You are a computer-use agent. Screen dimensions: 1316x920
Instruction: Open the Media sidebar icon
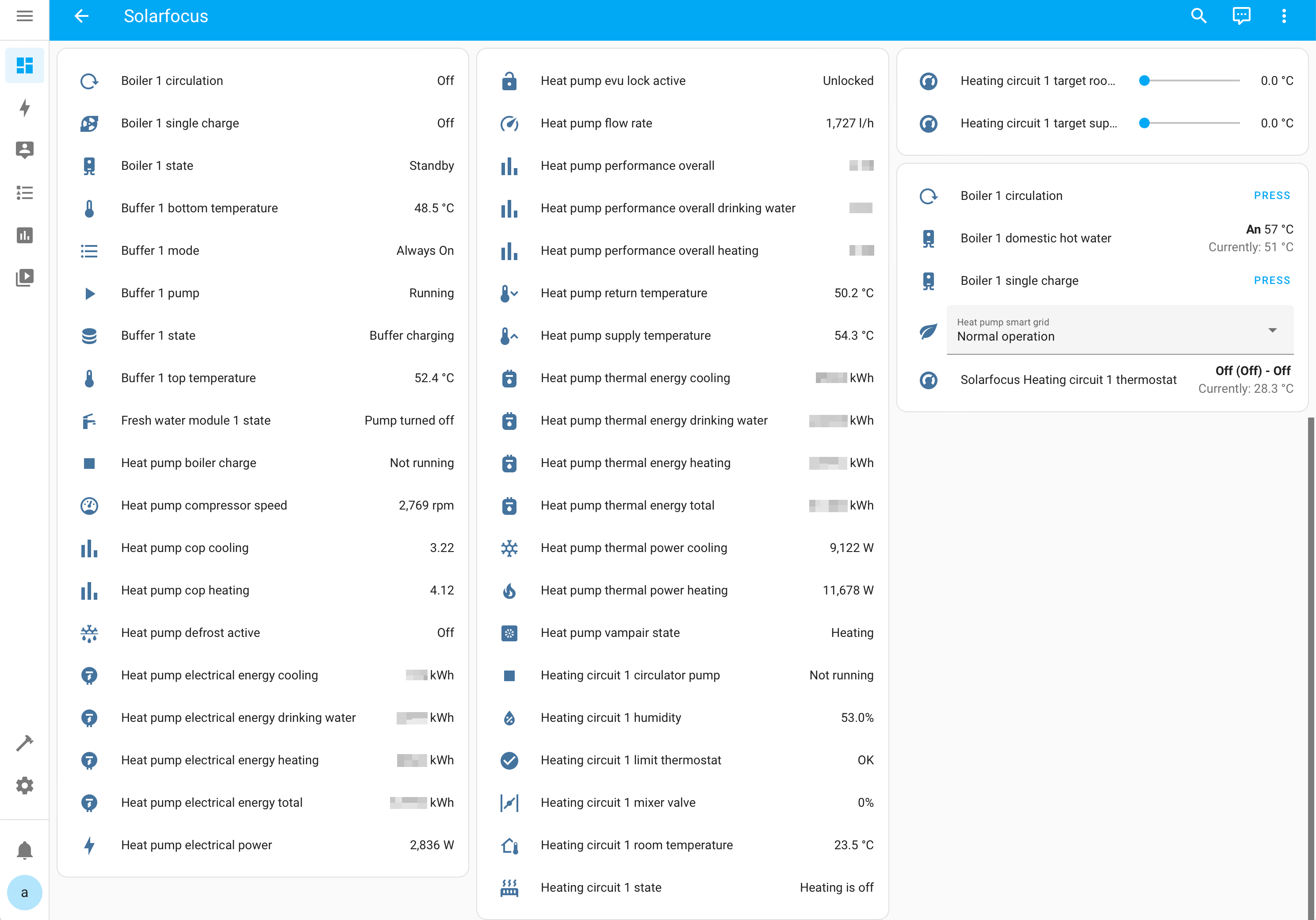tap(25, 277)
